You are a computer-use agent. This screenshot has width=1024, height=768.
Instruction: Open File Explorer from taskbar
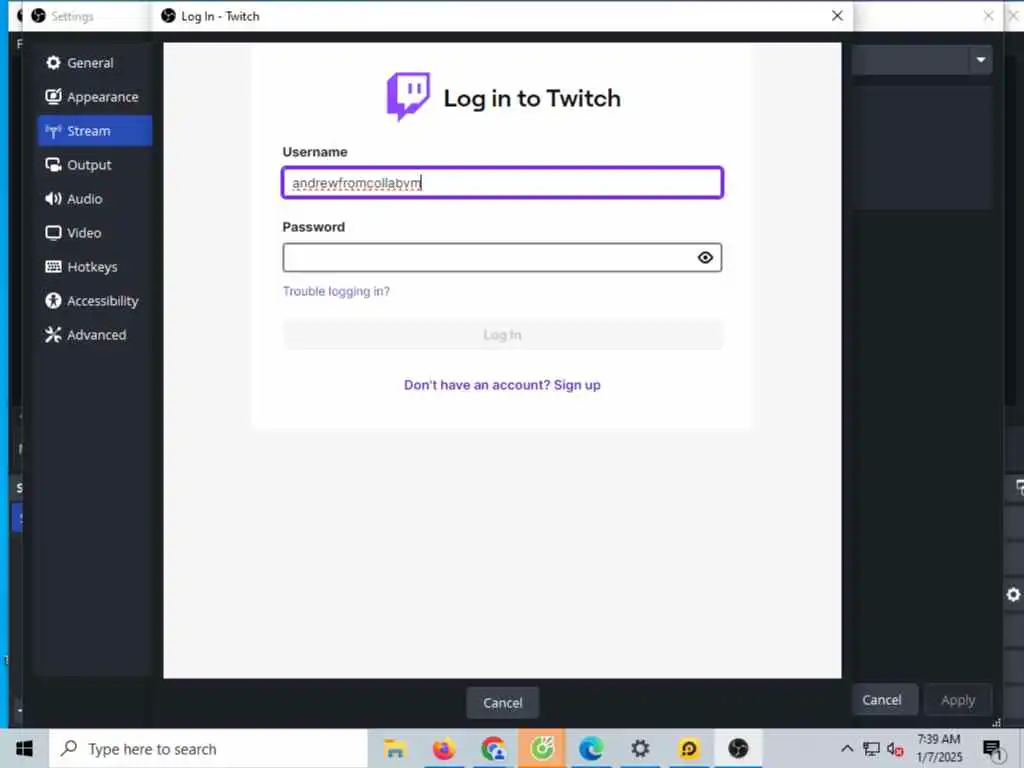pyautogui.click(x=394, y=748)
